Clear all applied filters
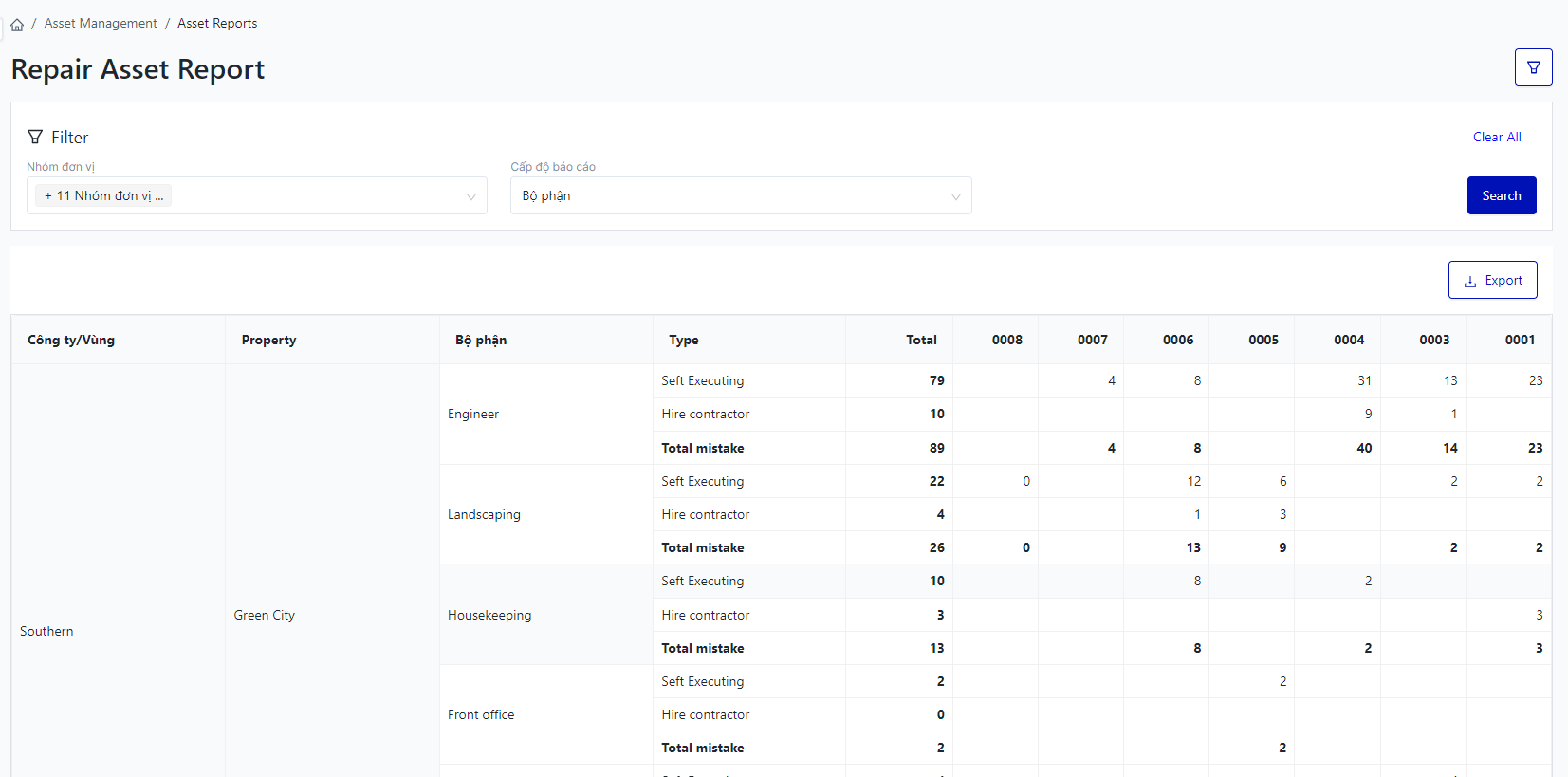 1496,138
